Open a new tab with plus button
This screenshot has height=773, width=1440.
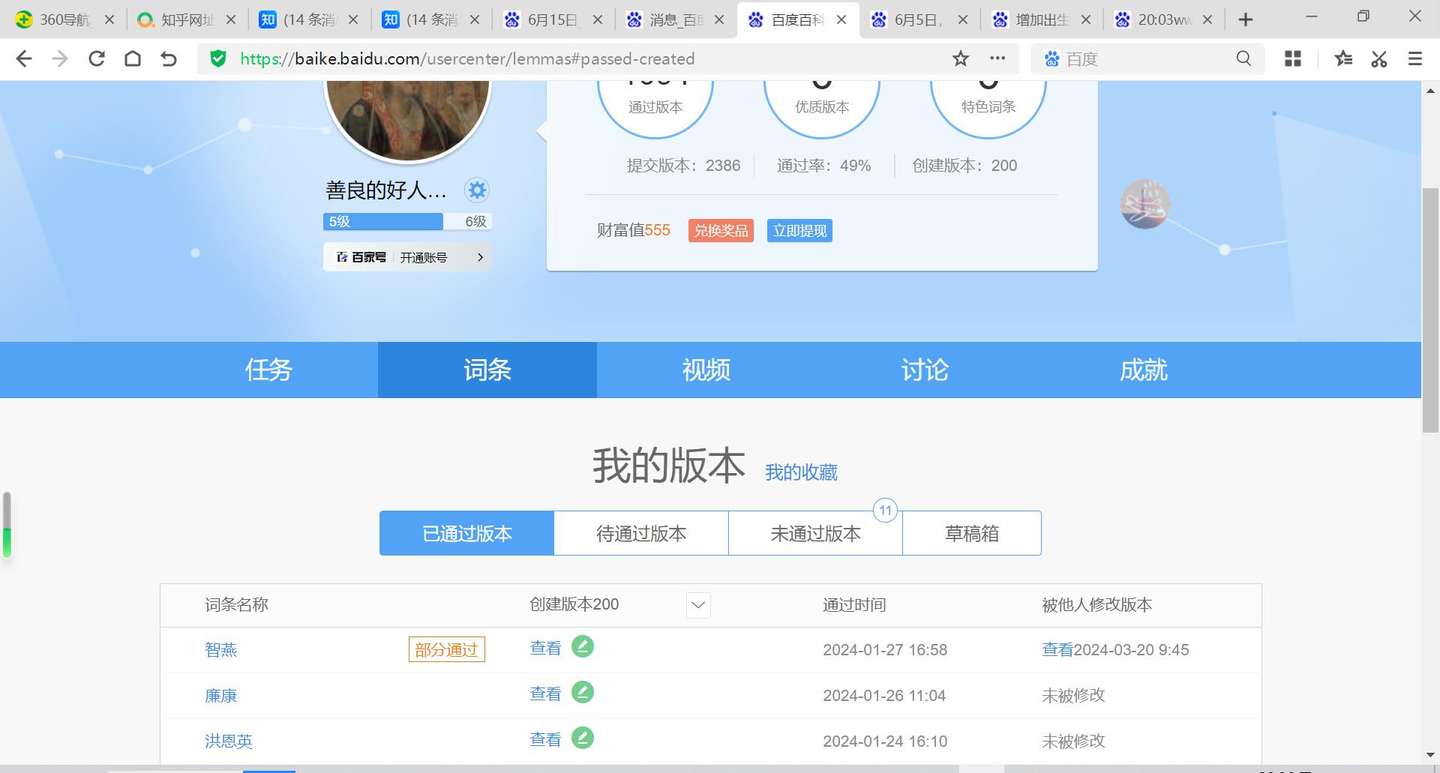tap(1246, 19)
